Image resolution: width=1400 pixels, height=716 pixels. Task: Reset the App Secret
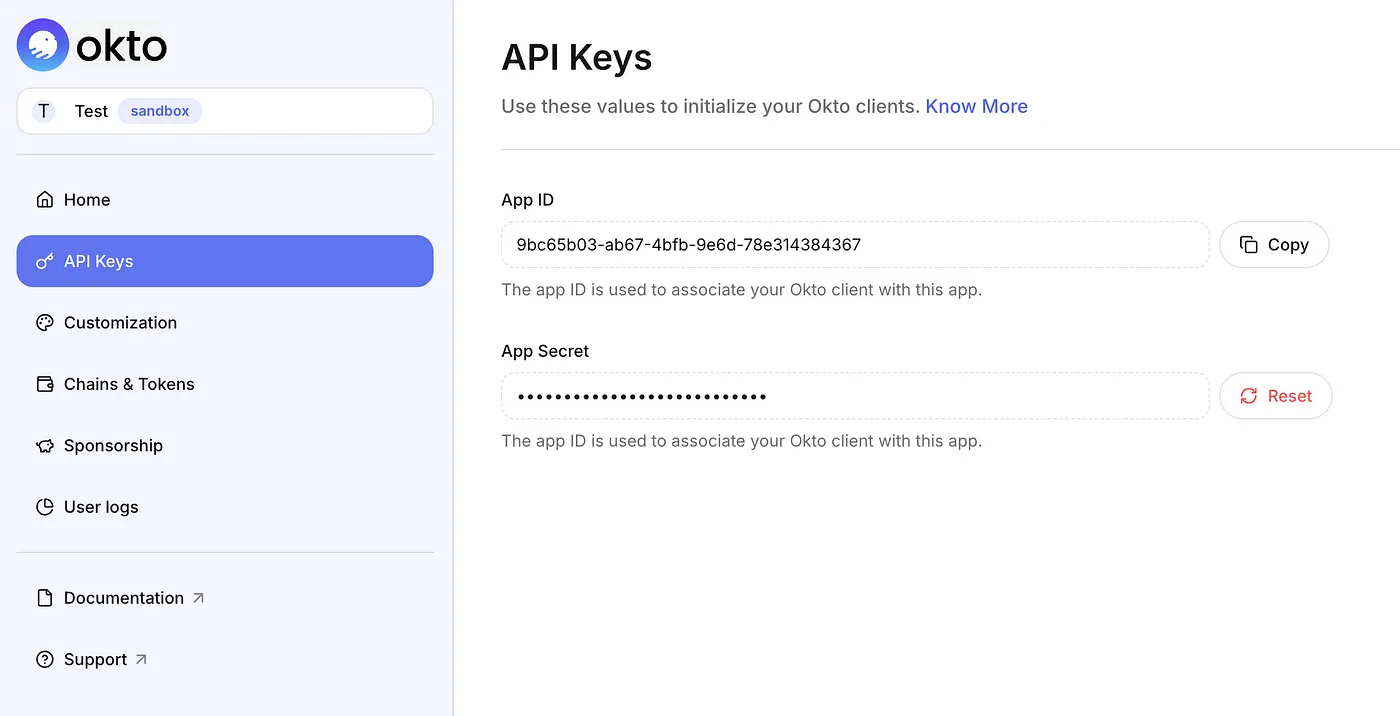pos(1276,396)
